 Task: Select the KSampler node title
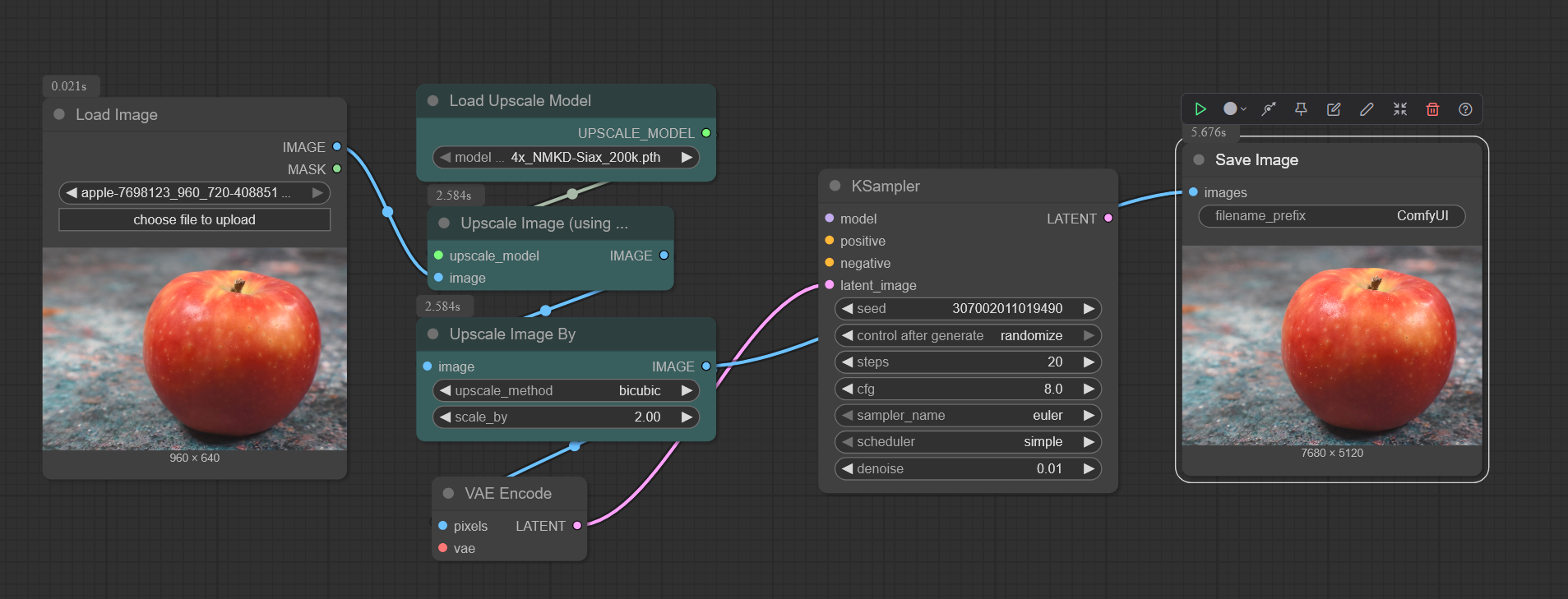(x=886, y=186)
